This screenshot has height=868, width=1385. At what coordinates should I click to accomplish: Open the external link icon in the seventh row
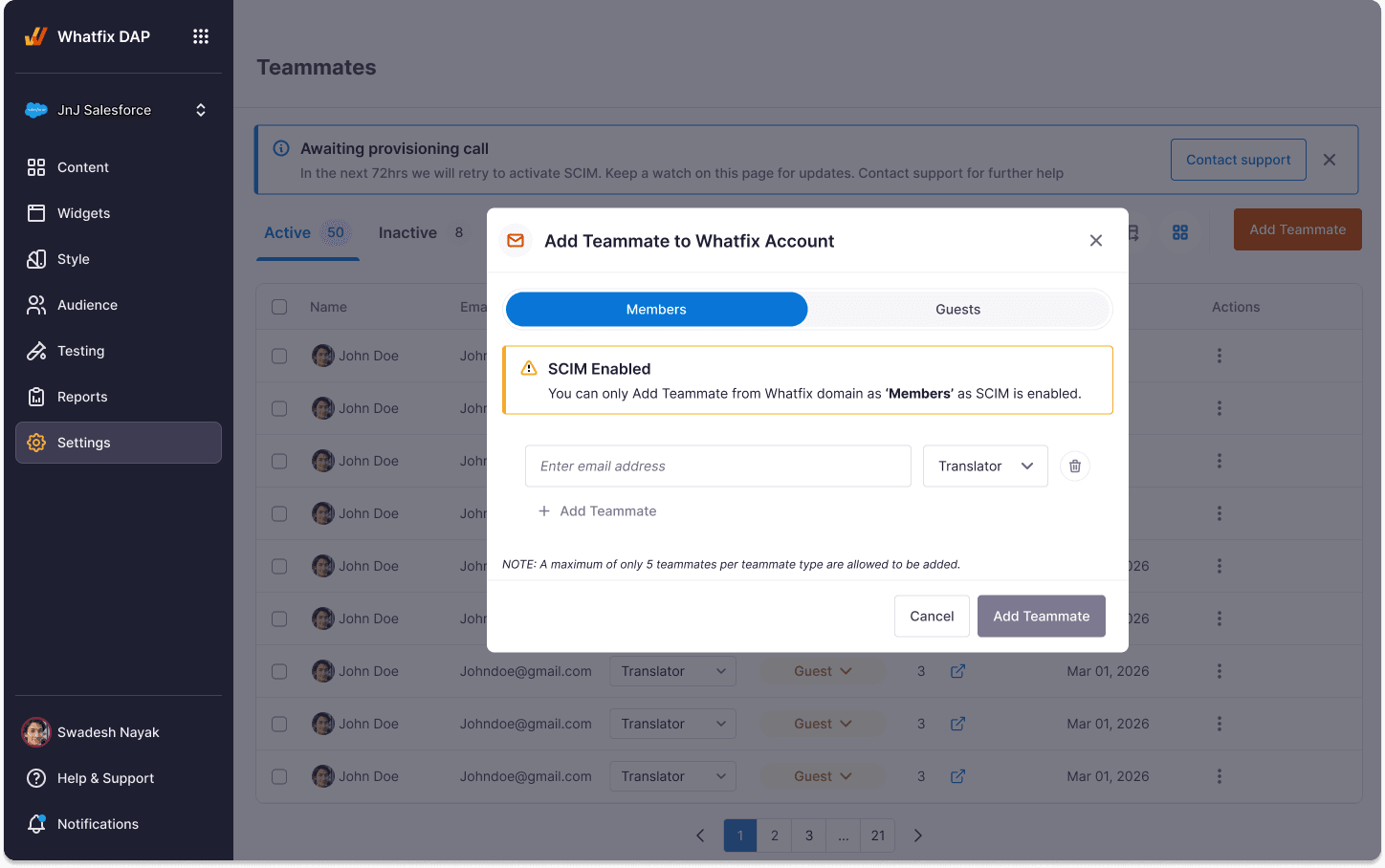click(957, 671)
